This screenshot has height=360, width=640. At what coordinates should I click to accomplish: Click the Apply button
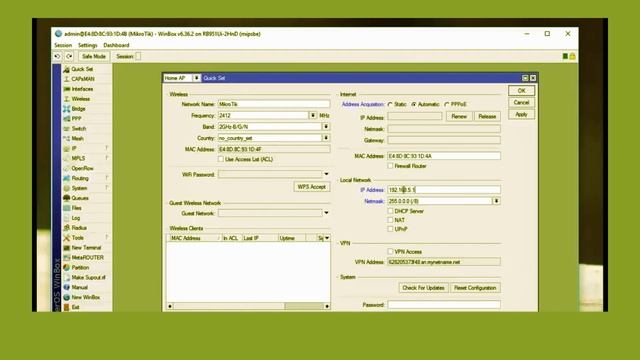(x=521, y=114)
